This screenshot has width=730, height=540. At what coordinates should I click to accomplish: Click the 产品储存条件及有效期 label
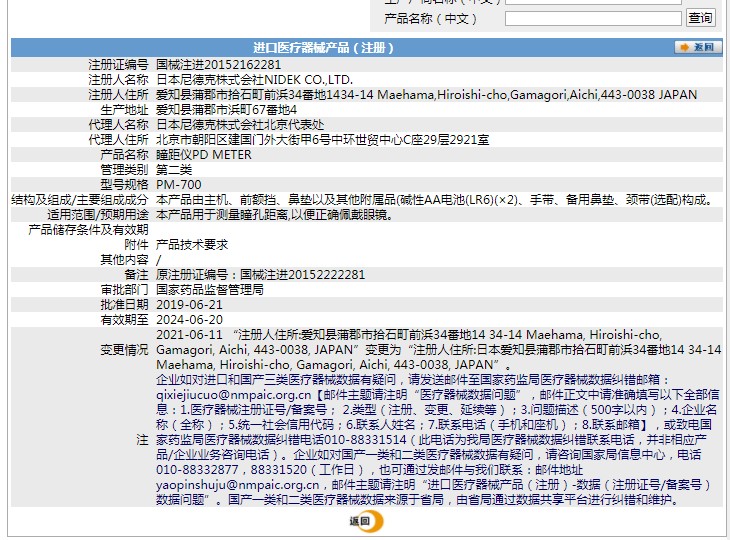88,230
